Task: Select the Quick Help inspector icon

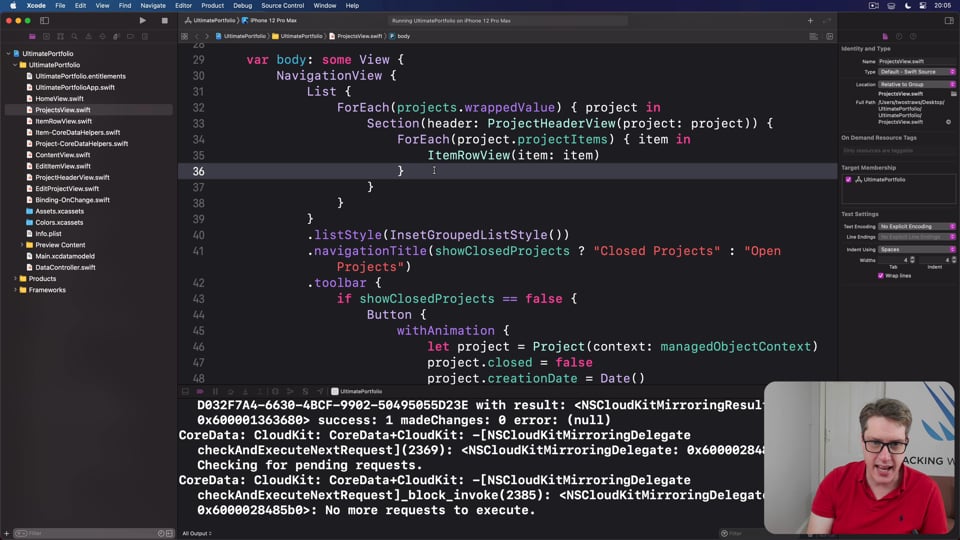Action: pos(913,36)
